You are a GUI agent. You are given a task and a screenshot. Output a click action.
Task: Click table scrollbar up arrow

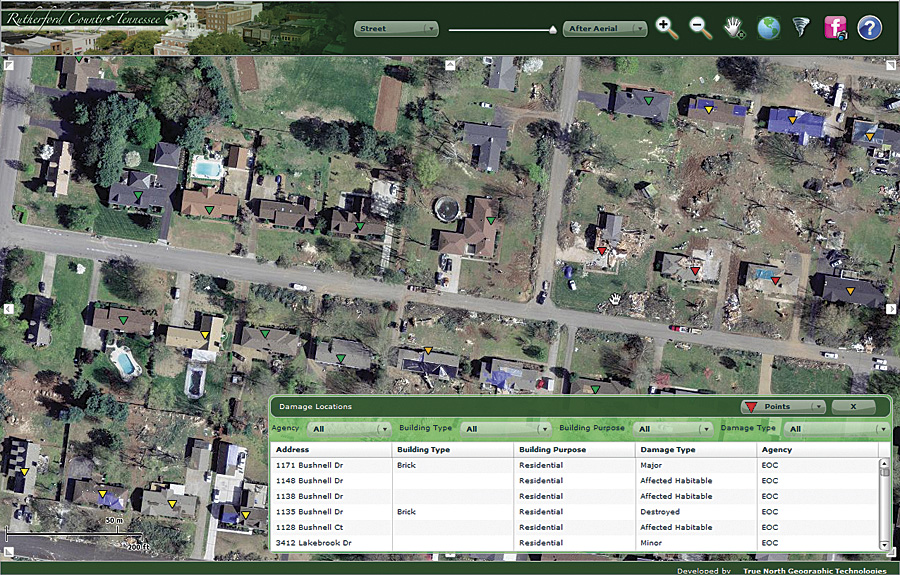(x=884, y=463)
